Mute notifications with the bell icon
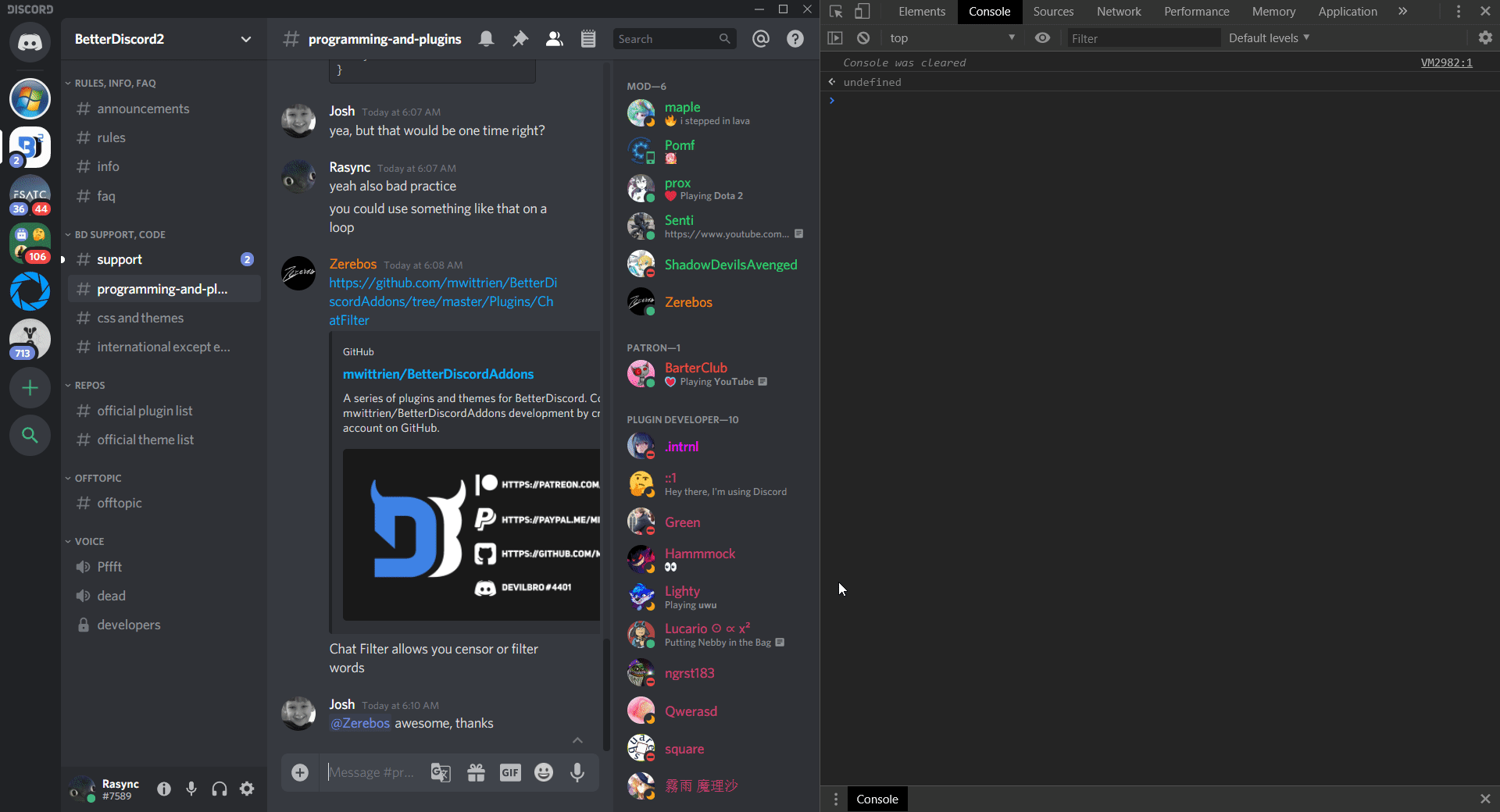1500x812 pixels. [486, 38]
